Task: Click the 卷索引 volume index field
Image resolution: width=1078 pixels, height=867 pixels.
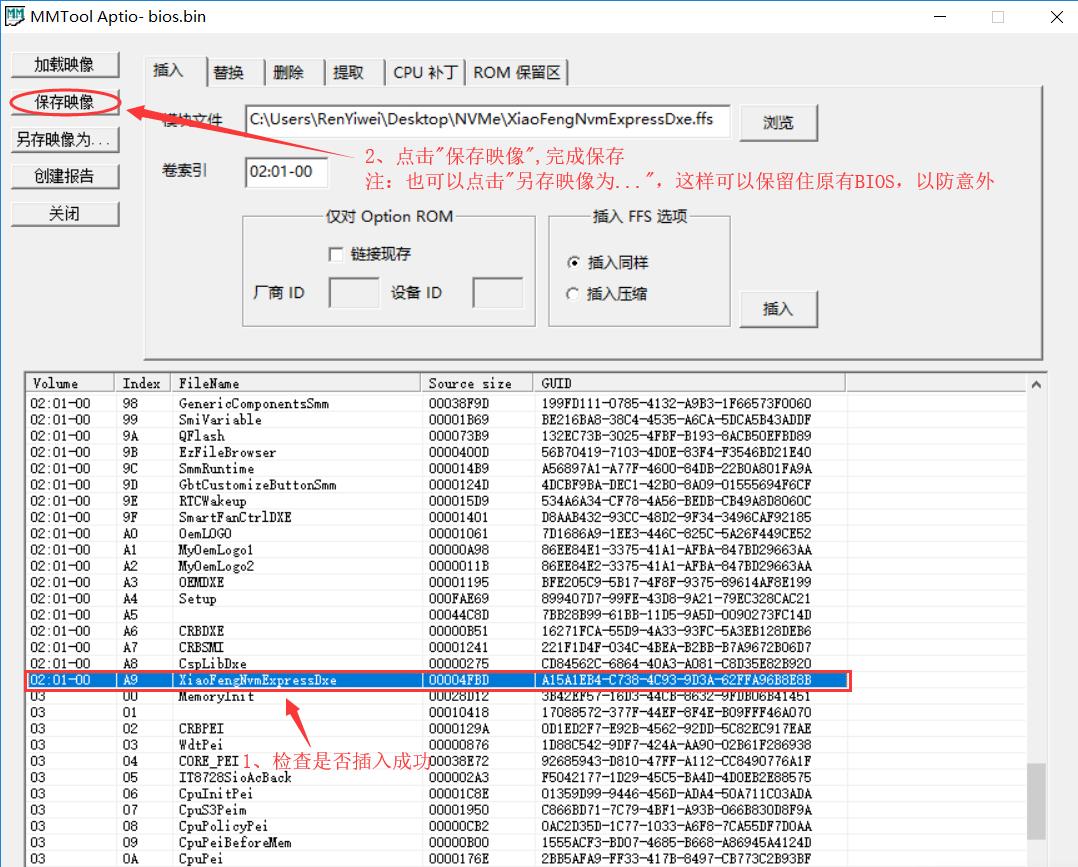Action: pyautogui.click(x=283, y=172)
